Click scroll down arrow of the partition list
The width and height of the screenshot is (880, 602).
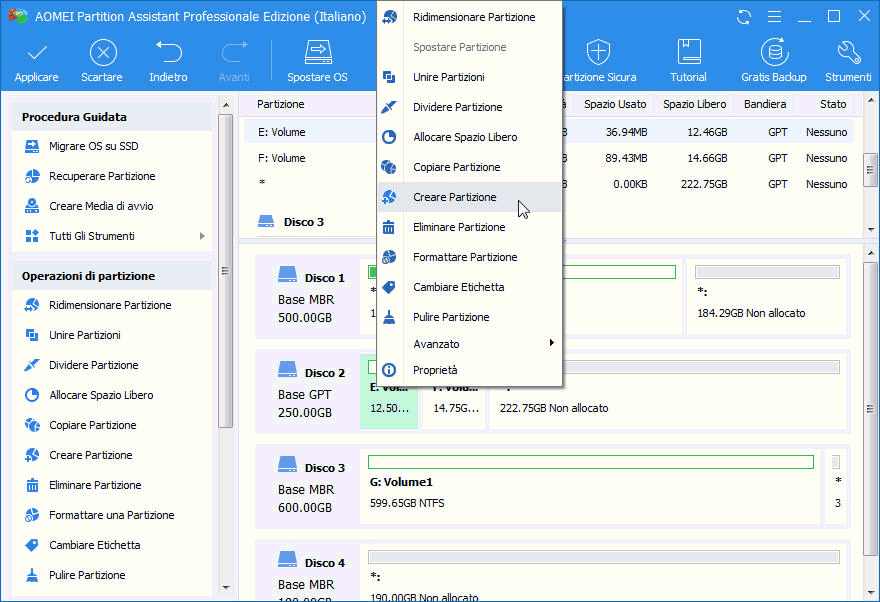pos(870,229)
